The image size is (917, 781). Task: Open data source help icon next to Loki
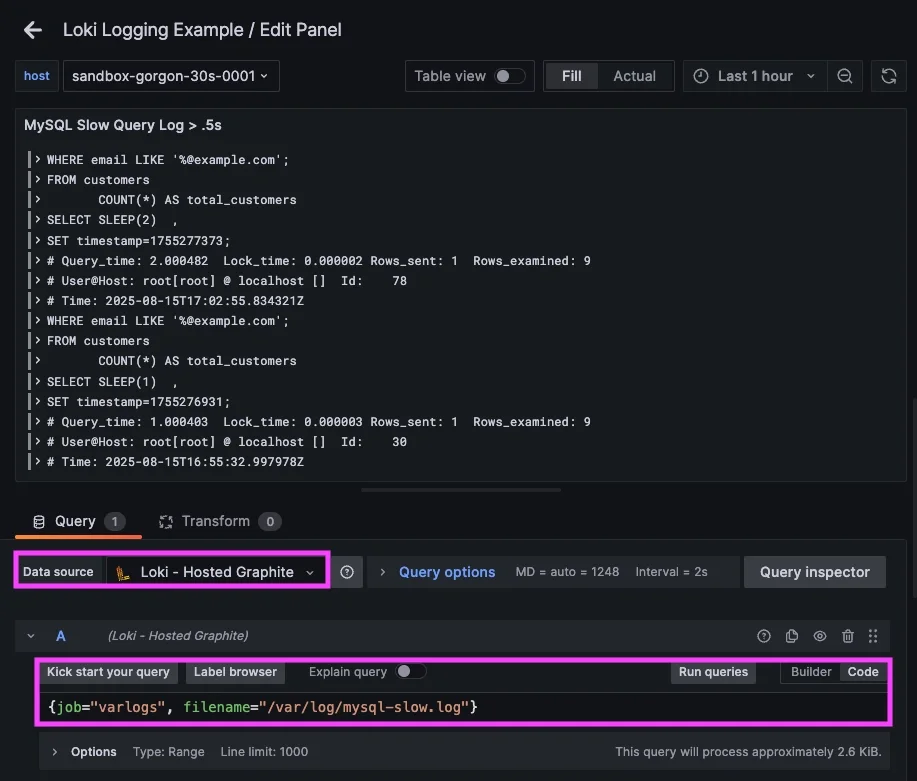pyautogui.click(x=347, y=572)
